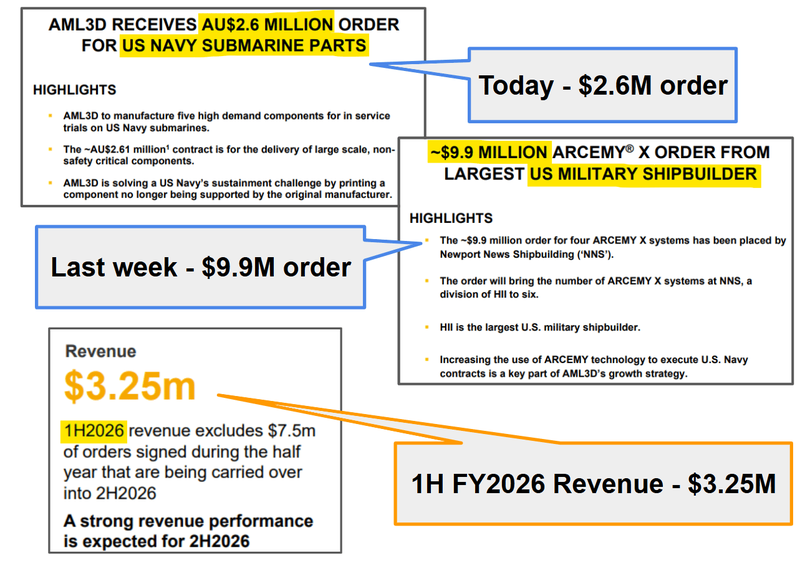Click the HIGHLIGHTS heading in the ARCEMY X announcement

pos(451,217)
